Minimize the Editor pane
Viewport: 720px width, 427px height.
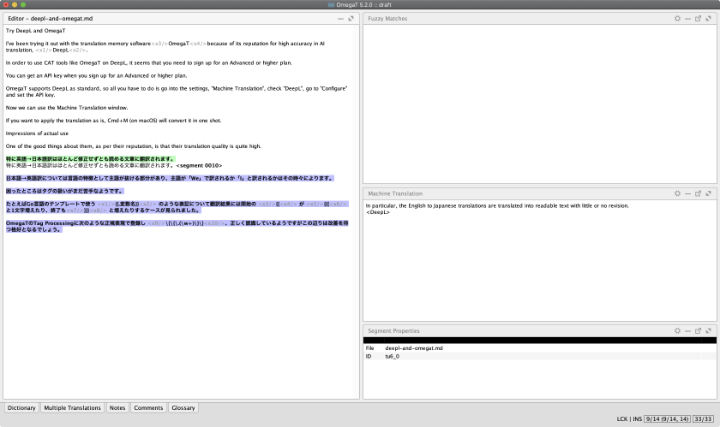[340, 19]
